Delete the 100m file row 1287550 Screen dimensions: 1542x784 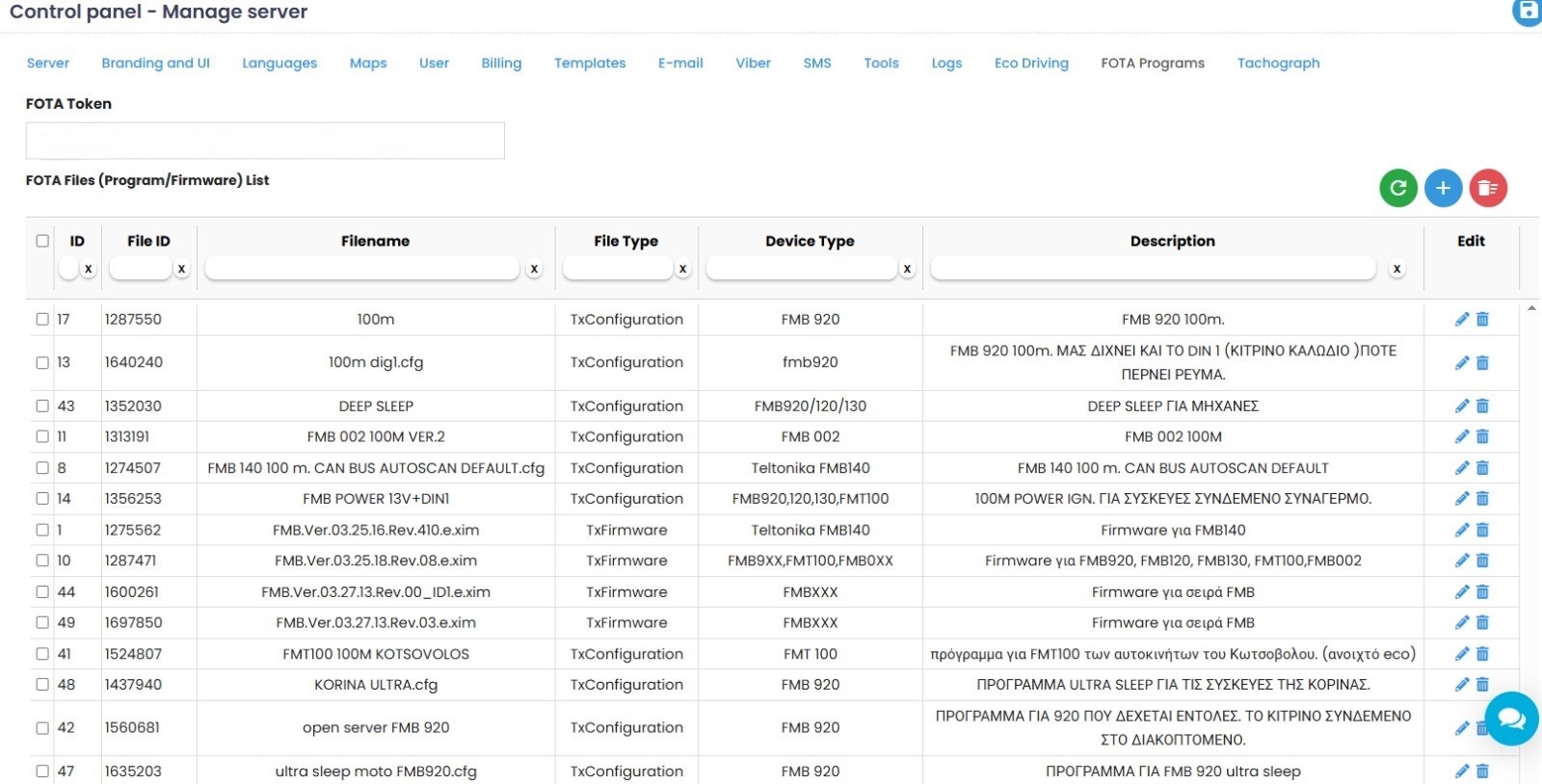tap(1482, 319)
